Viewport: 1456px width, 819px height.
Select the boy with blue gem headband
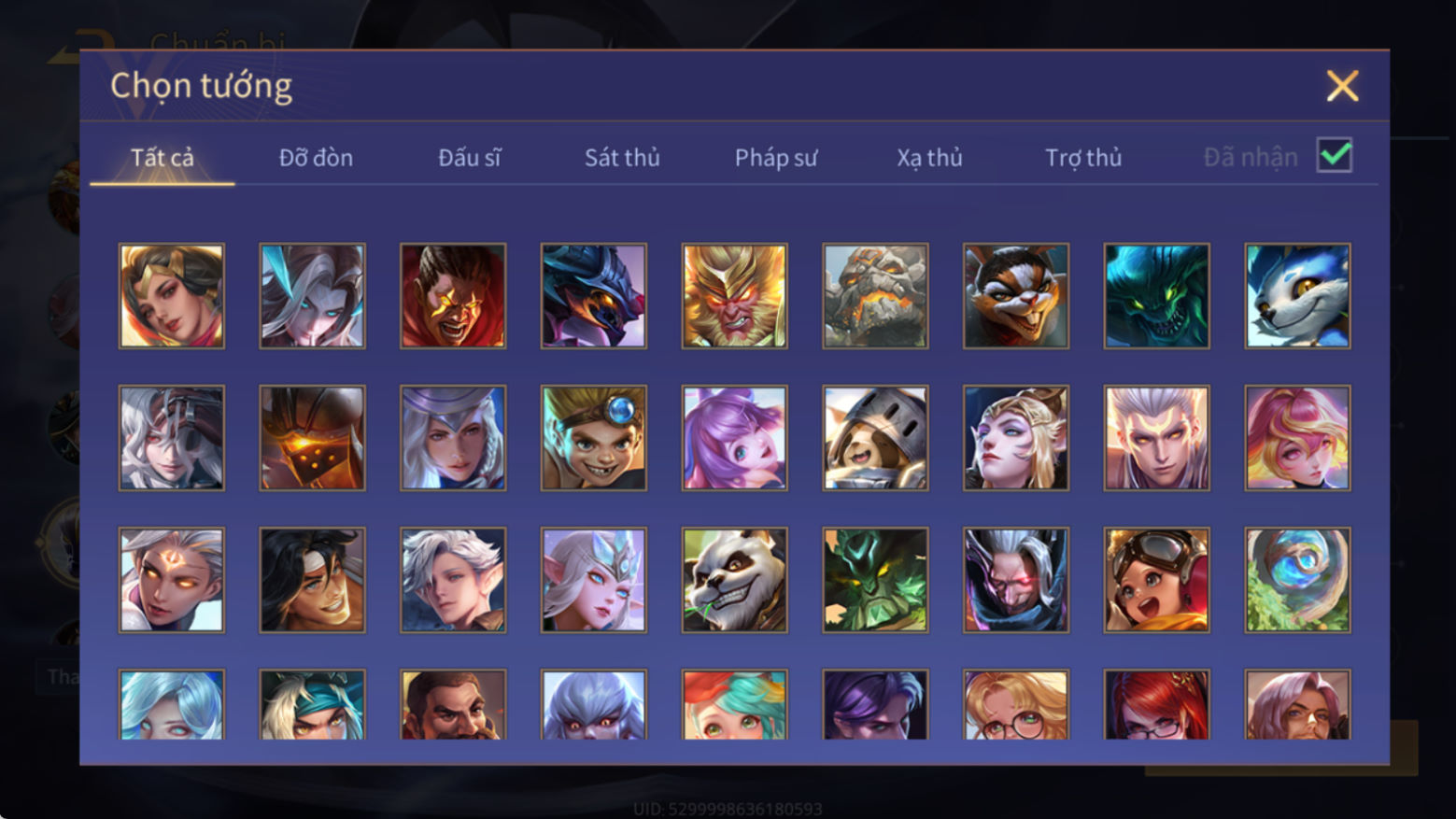[593, 438]
